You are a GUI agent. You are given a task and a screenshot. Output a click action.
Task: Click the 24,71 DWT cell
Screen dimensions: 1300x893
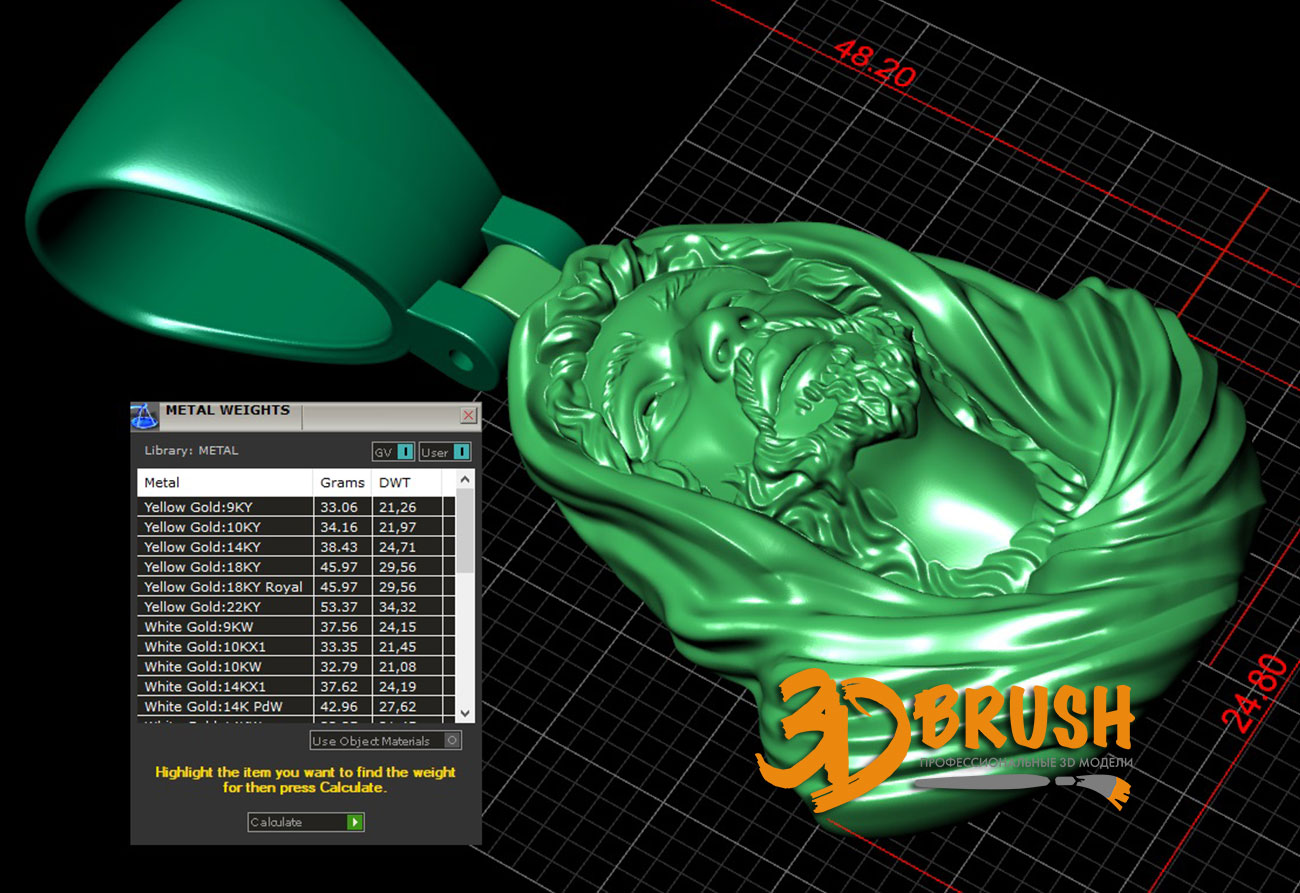406,547
